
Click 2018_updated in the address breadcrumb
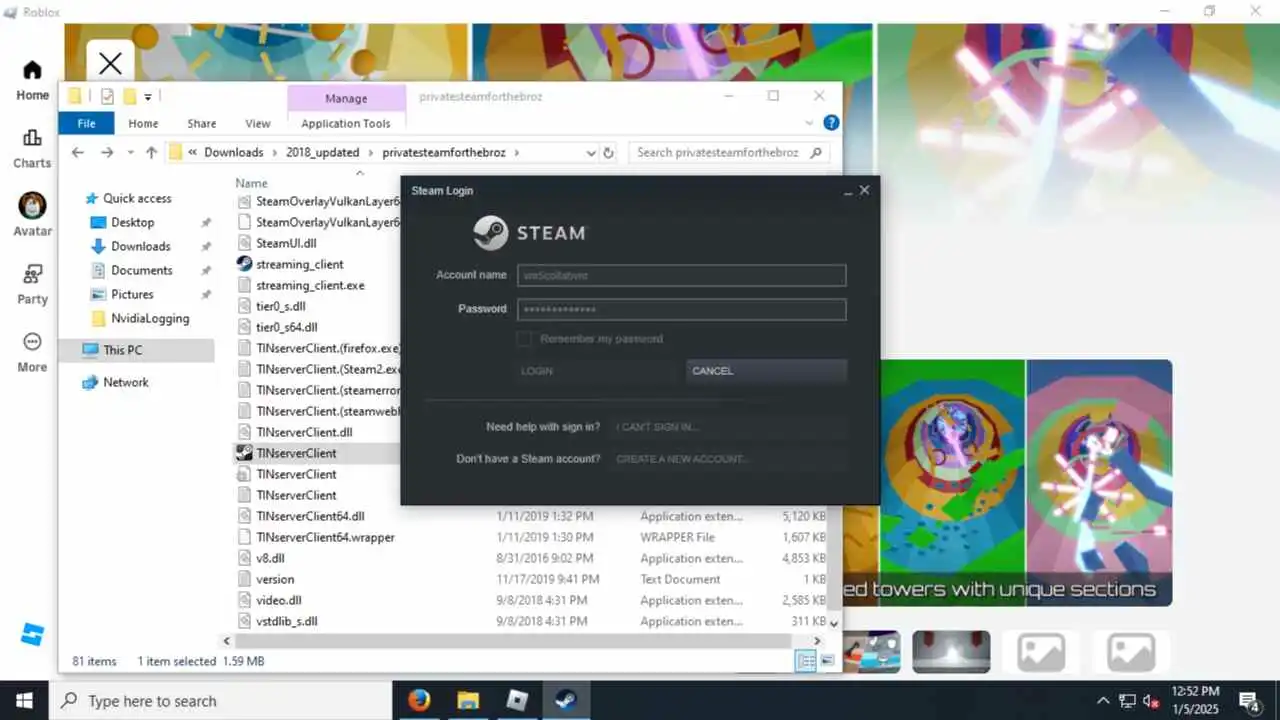point(322,153)
